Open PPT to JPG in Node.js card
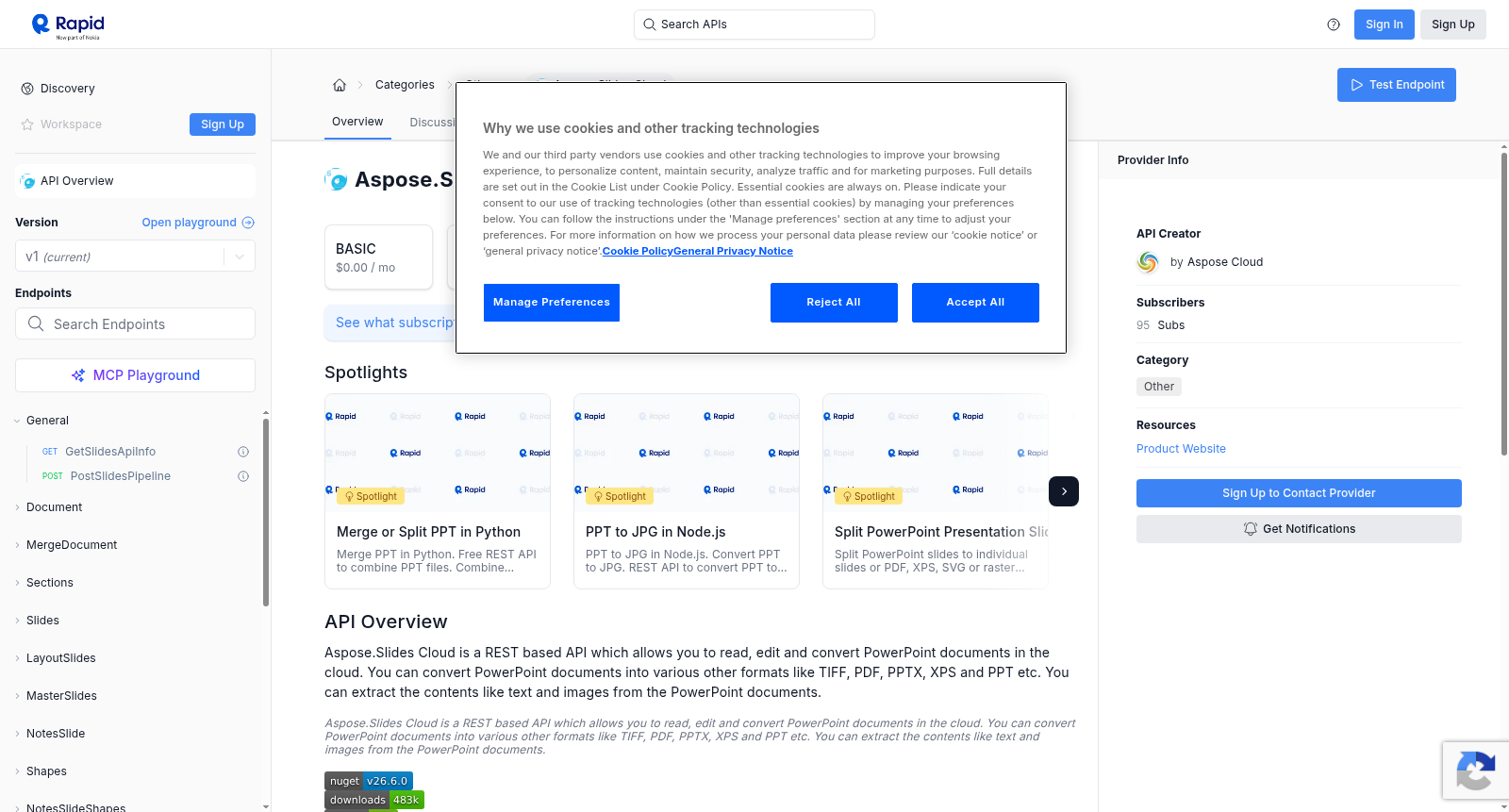Screen dimensions: 1509x812 (x=687, y=491)
